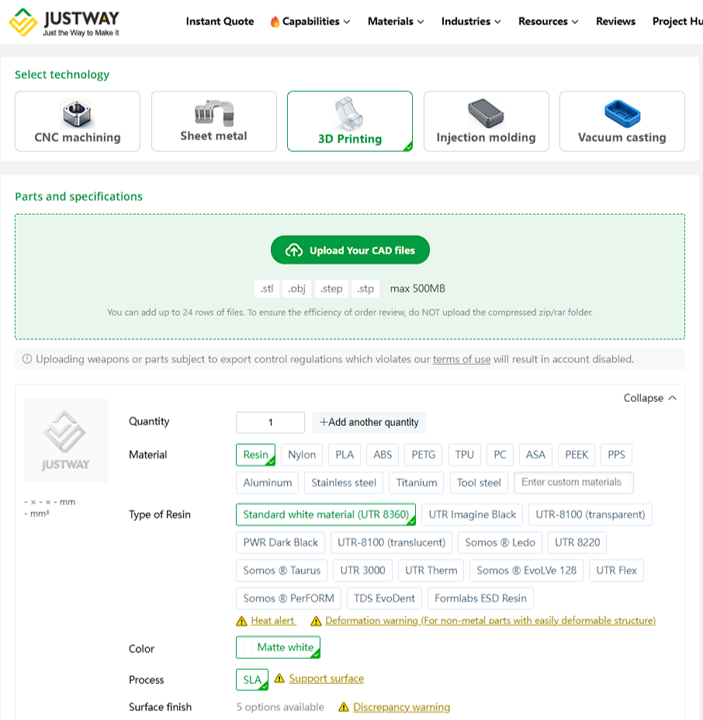Go to the Reviews page
The width and height of the screenshot is (703, 720).
pos(615,21)
